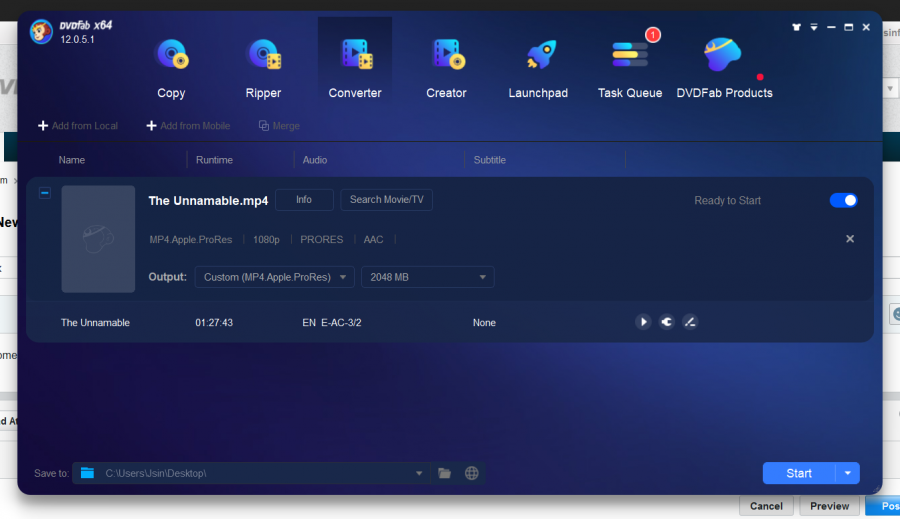Click the DVDFab monkey logo

[x=41, y=32]
